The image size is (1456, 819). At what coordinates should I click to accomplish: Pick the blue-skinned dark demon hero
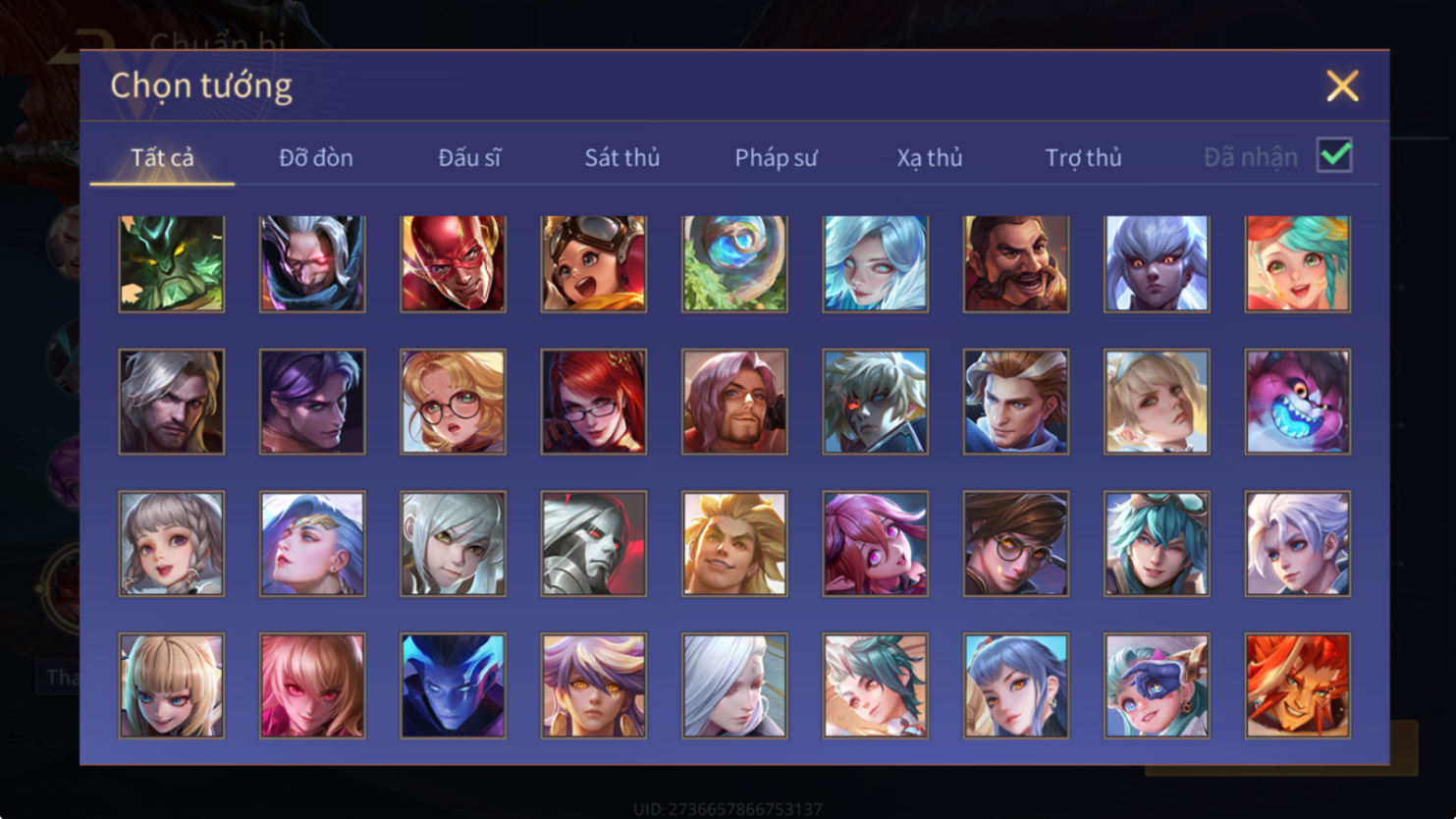453,685
